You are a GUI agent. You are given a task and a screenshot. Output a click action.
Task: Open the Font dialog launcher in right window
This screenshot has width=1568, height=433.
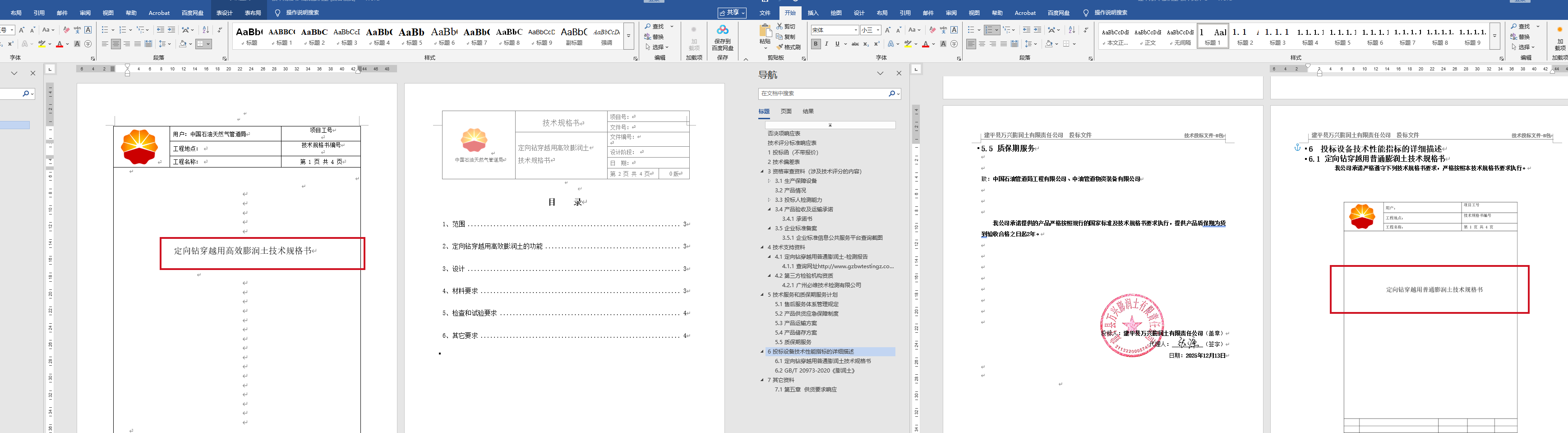[959, 58]
